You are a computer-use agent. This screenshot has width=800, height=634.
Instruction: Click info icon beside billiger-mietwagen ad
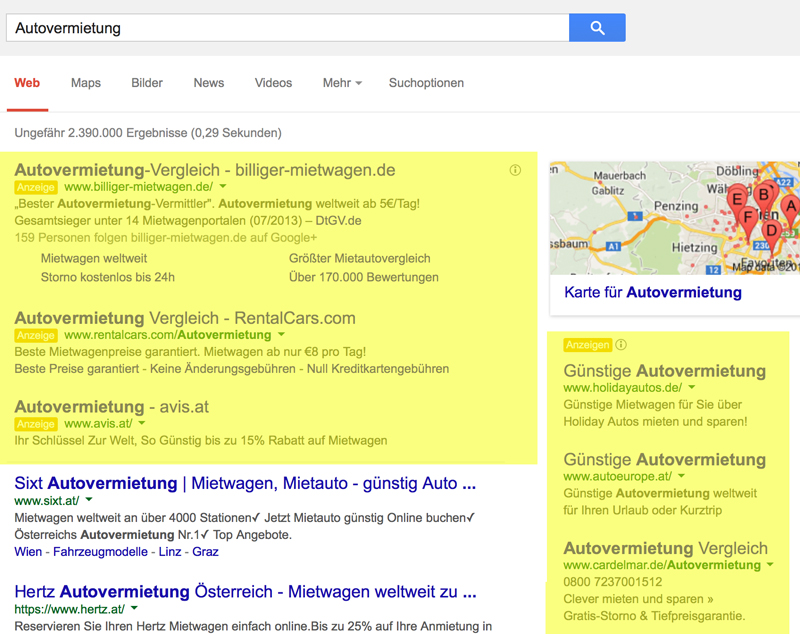click(x=515, y=170)
